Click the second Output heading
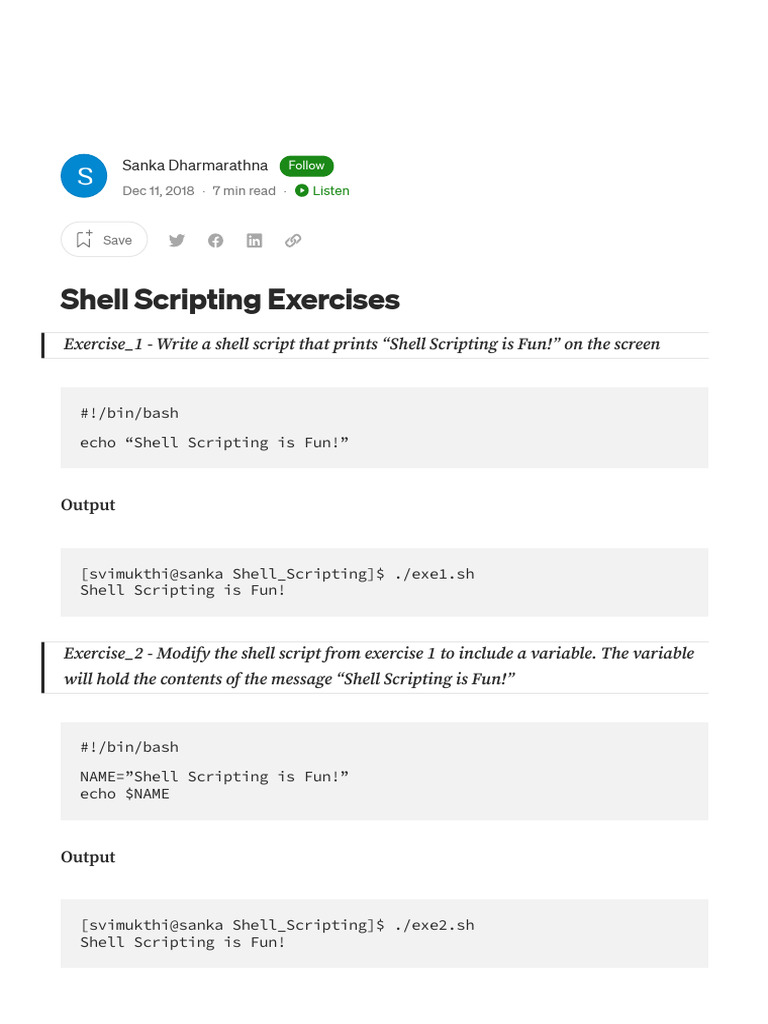 88,857
